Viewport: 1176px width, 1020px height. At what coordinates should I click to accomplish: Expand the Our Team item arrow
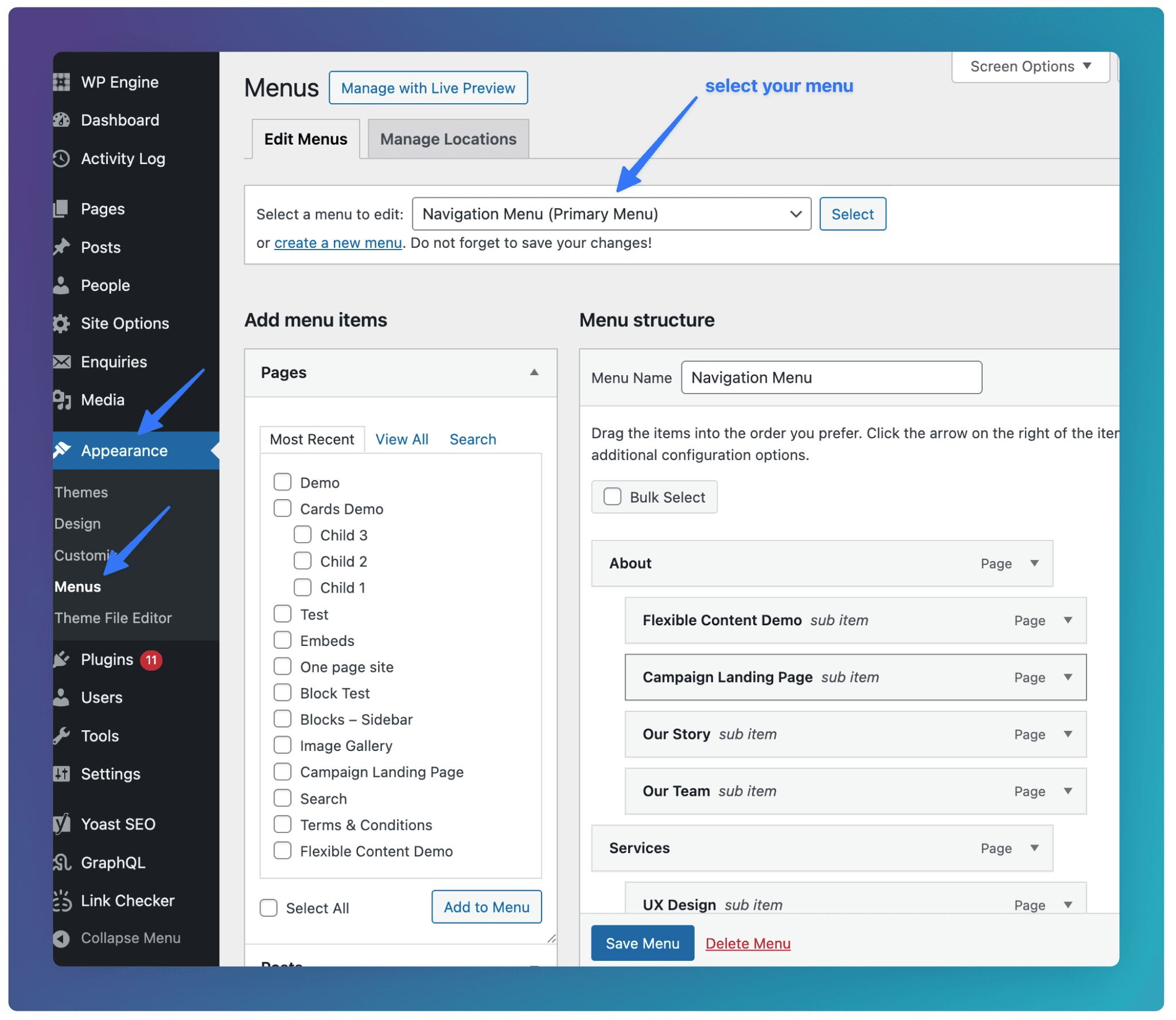[1068, 791]
